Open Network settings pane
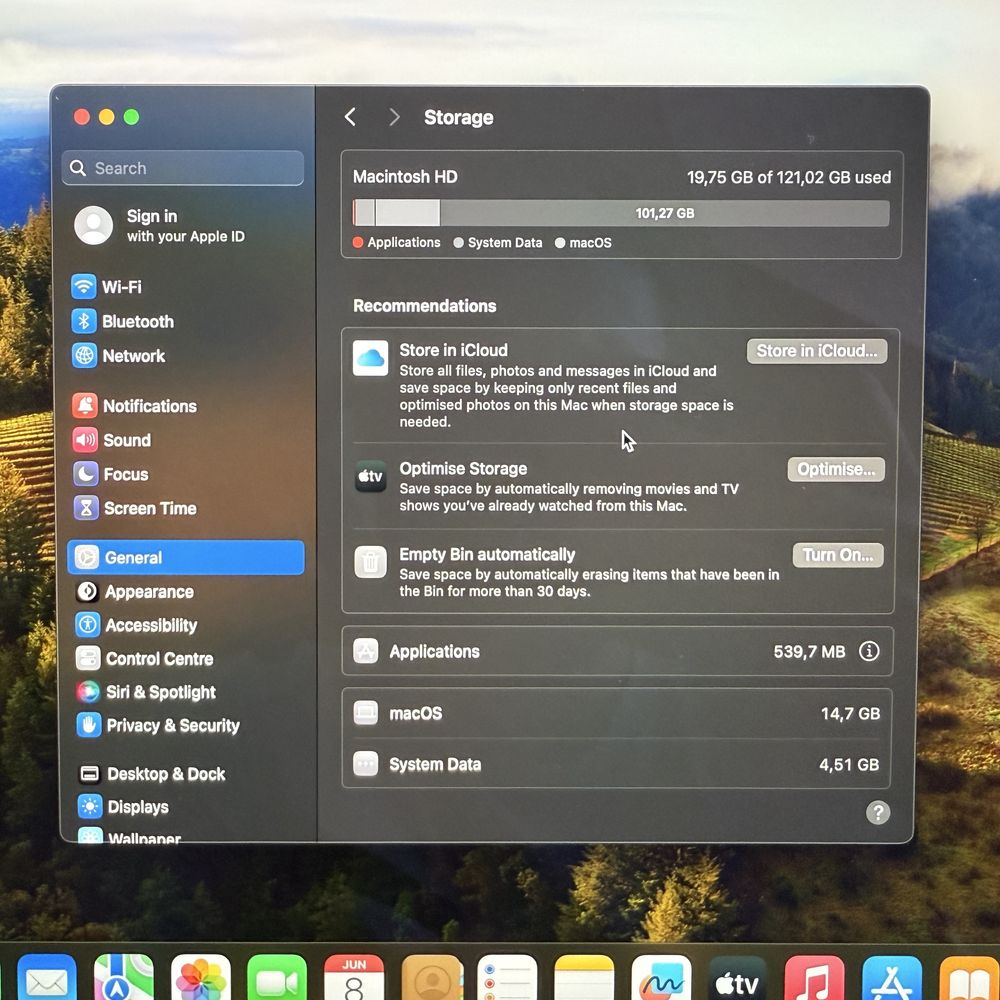Screen dimensions: 1000x1000 point(119,356)
